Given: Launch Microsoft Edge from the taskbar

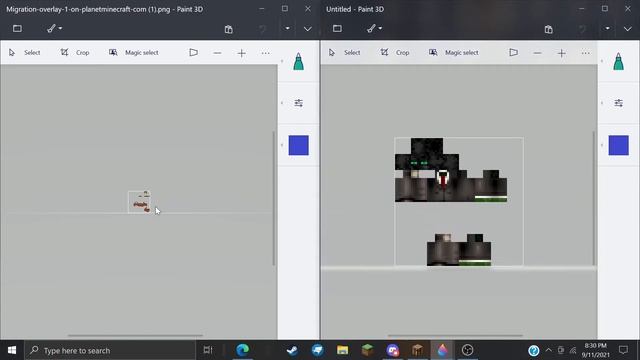Looking at the screenshot, I should click(x=243, y=350).
